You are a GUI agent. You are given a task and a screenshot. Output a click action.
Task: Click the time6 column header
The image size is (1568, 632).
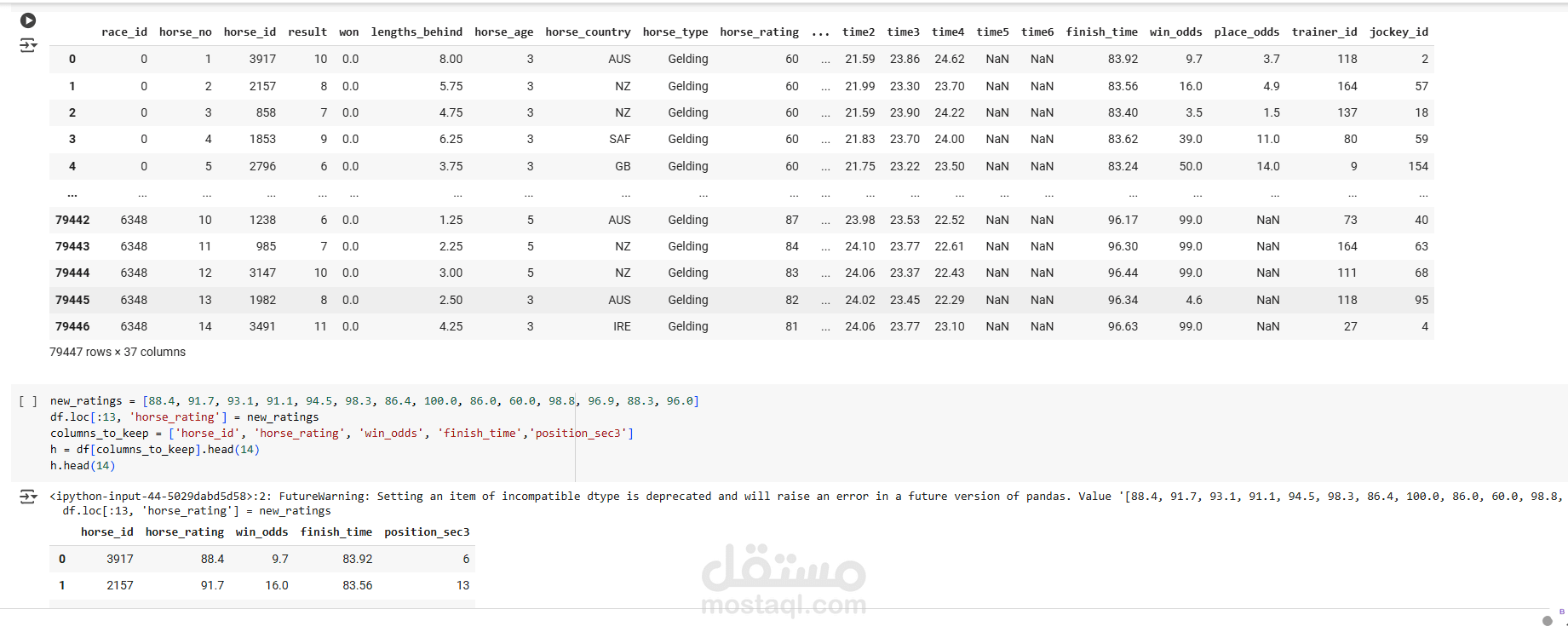pos(1037,32)
